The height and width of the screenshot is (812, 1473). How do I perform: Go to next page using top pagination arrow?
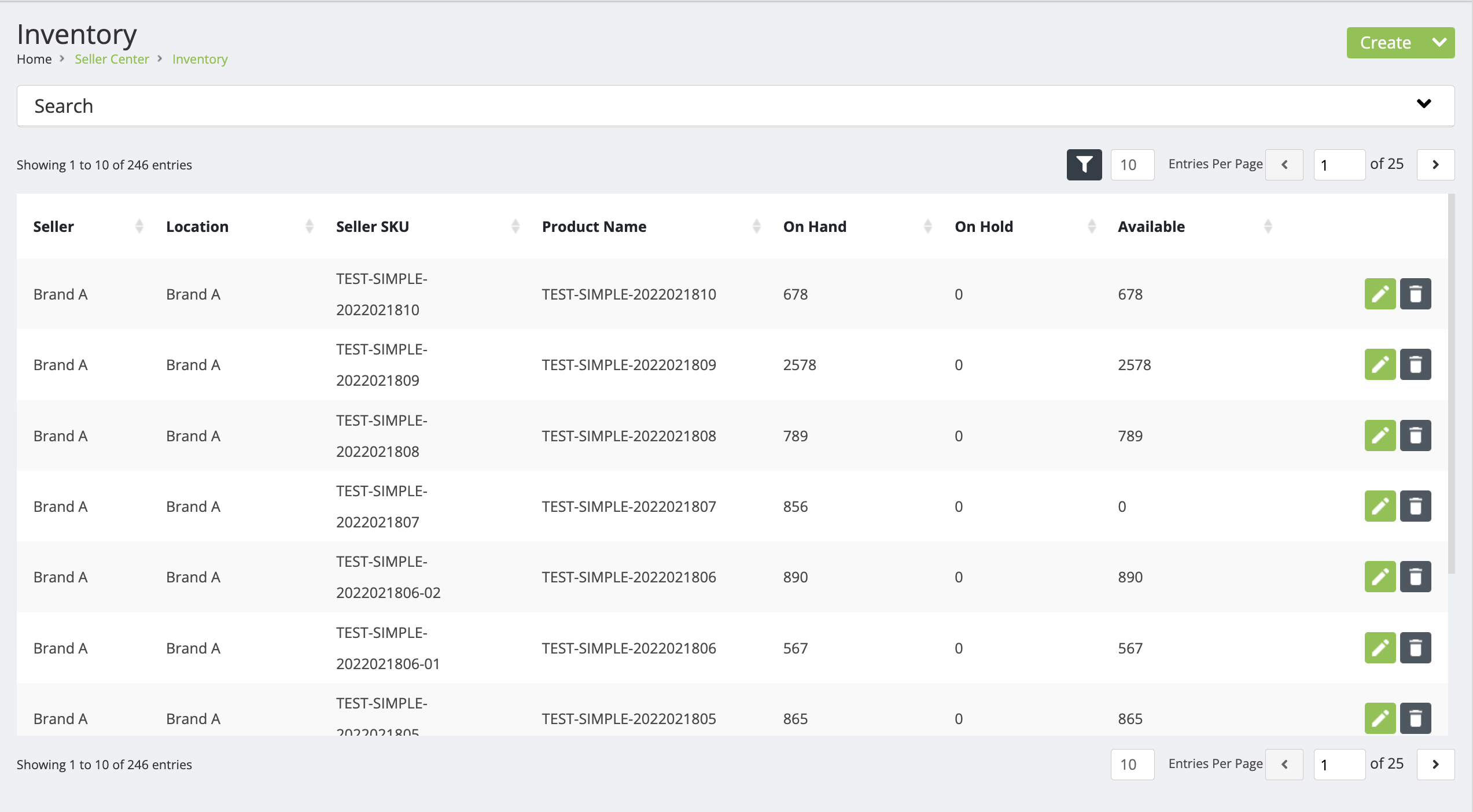tap(1435, 165)
